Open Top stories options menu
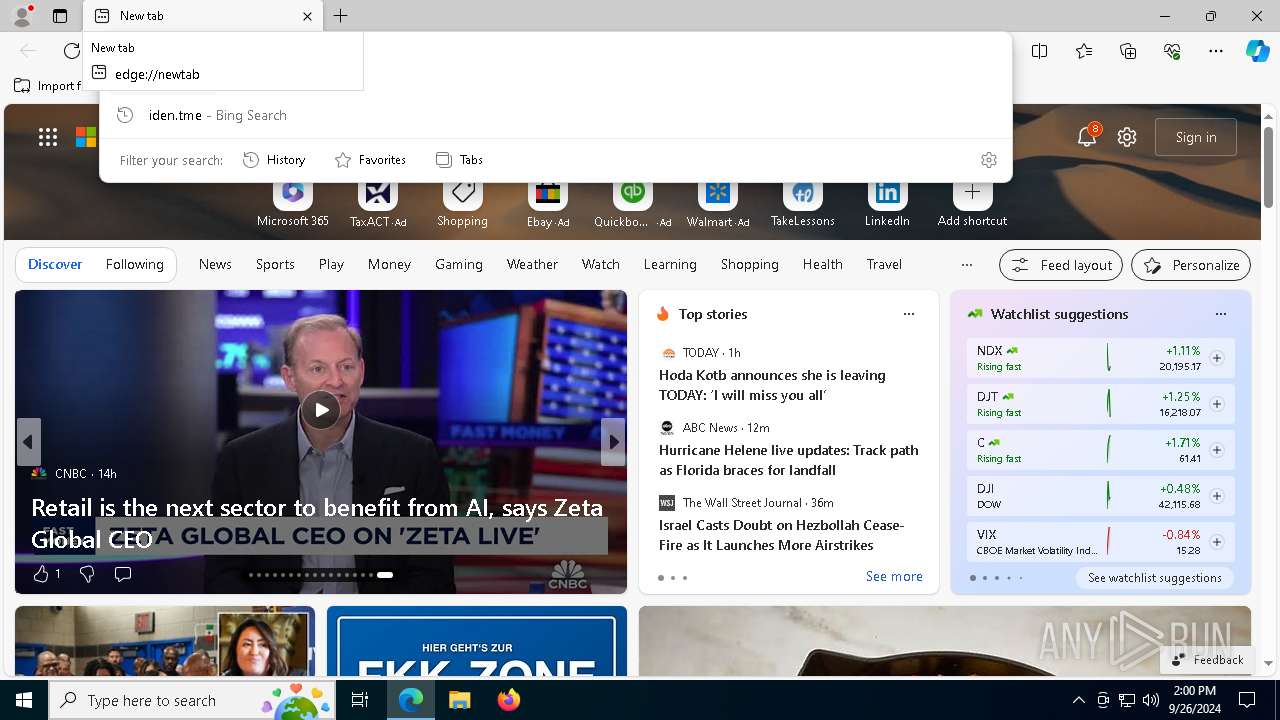The height and width of the screenshot is (720, 1280). (909, 314)
